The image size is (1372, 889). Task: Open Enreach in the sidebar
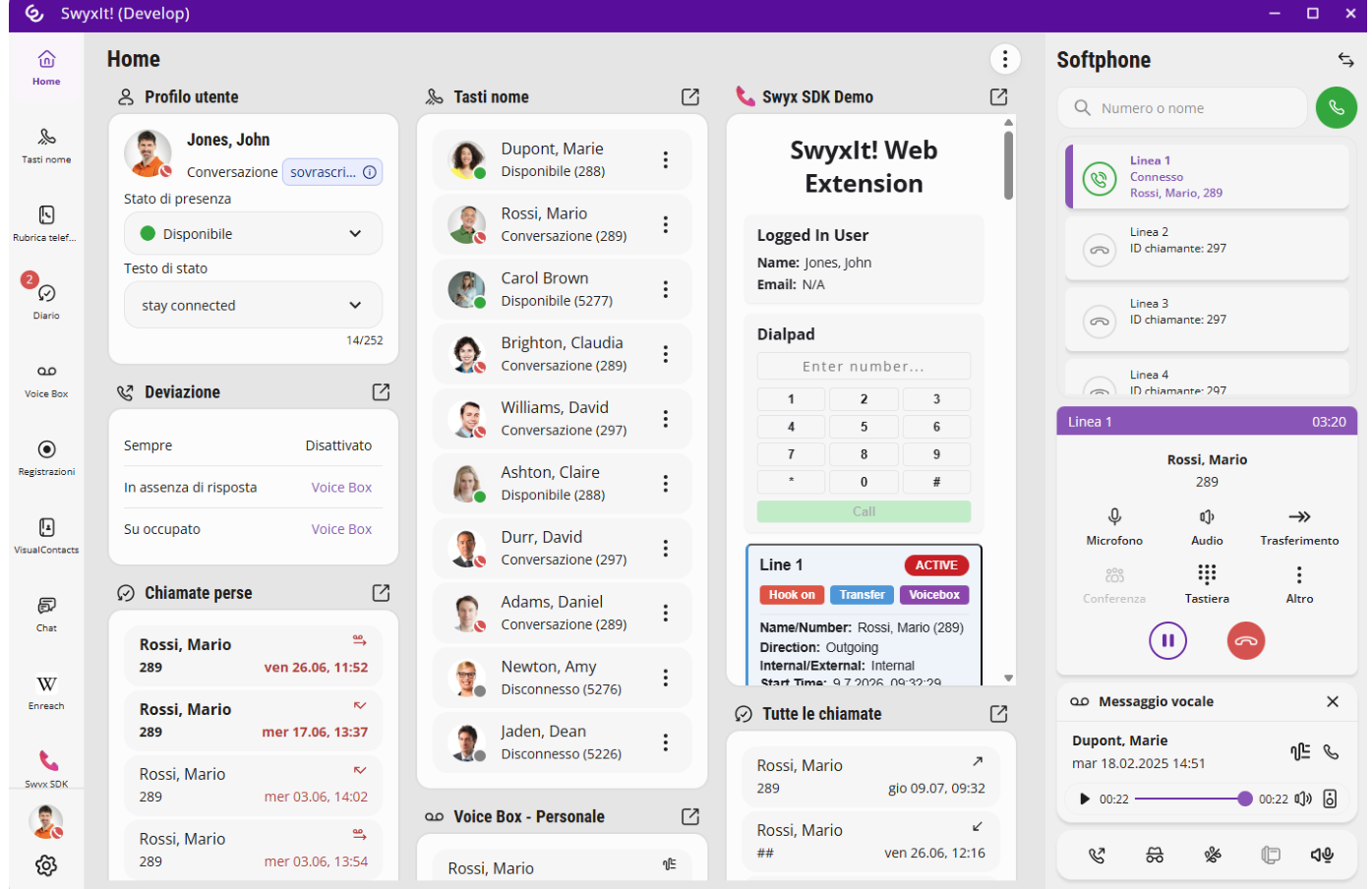[x=46, y=691]
